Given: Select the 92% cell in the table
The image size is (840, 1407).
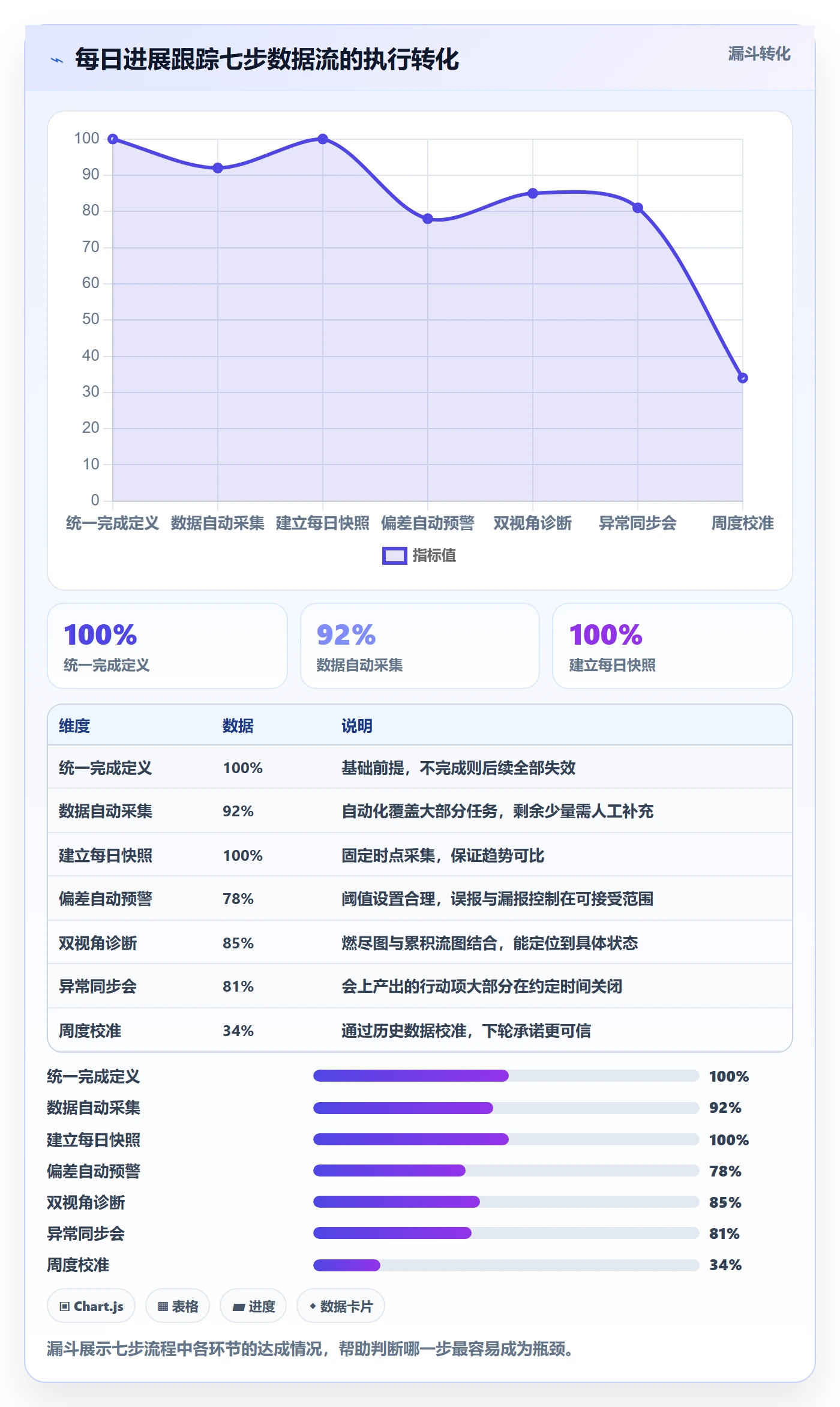Looking at the screenshot, I should click(238, 811).
